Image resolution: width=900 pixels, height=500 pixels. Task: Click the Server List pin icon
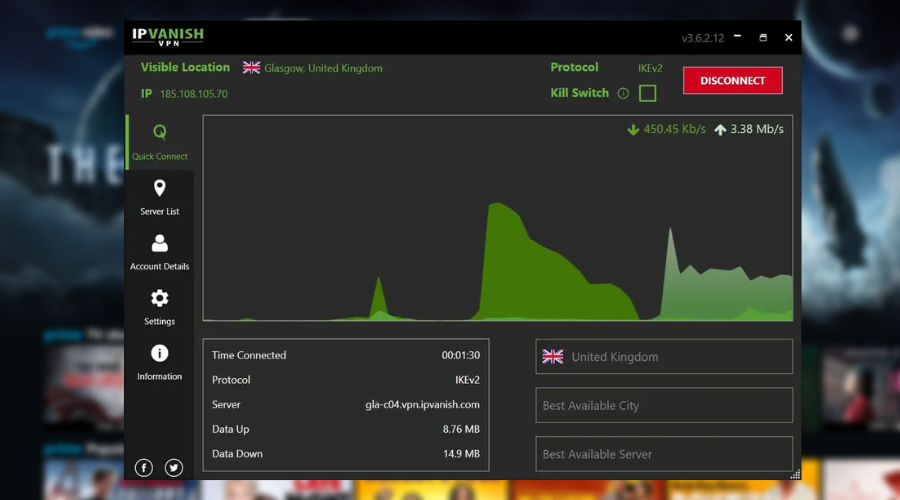tap(160, 188)
